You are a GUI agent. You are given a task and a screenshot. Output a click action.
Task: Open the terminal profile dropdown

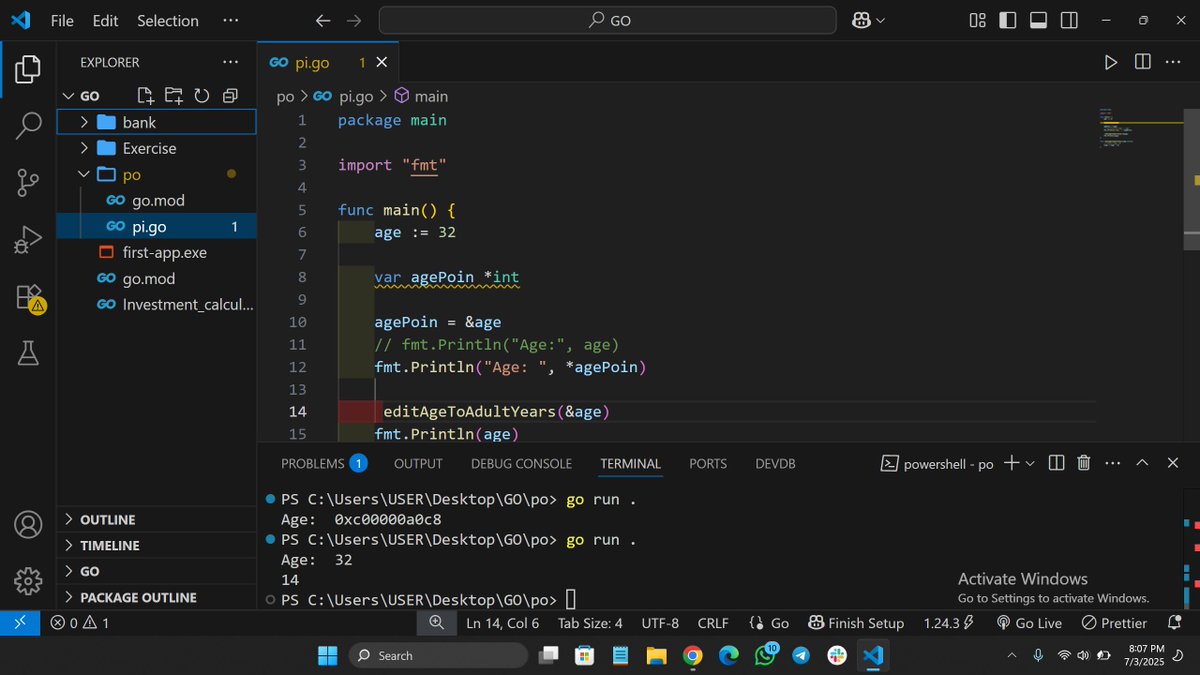tap(1031, 463)
